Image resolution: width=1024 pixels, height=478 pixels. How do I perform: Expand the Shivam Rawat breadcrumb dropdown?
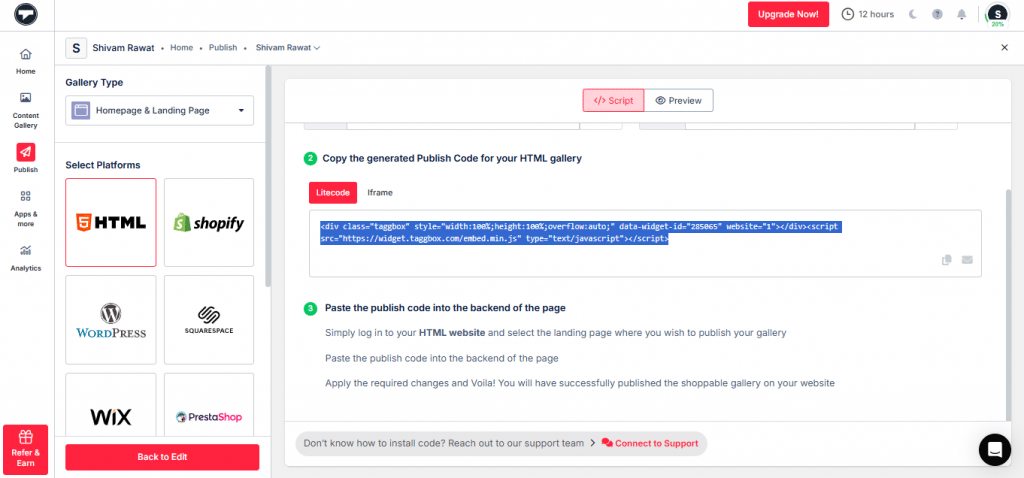pos(287,48)
